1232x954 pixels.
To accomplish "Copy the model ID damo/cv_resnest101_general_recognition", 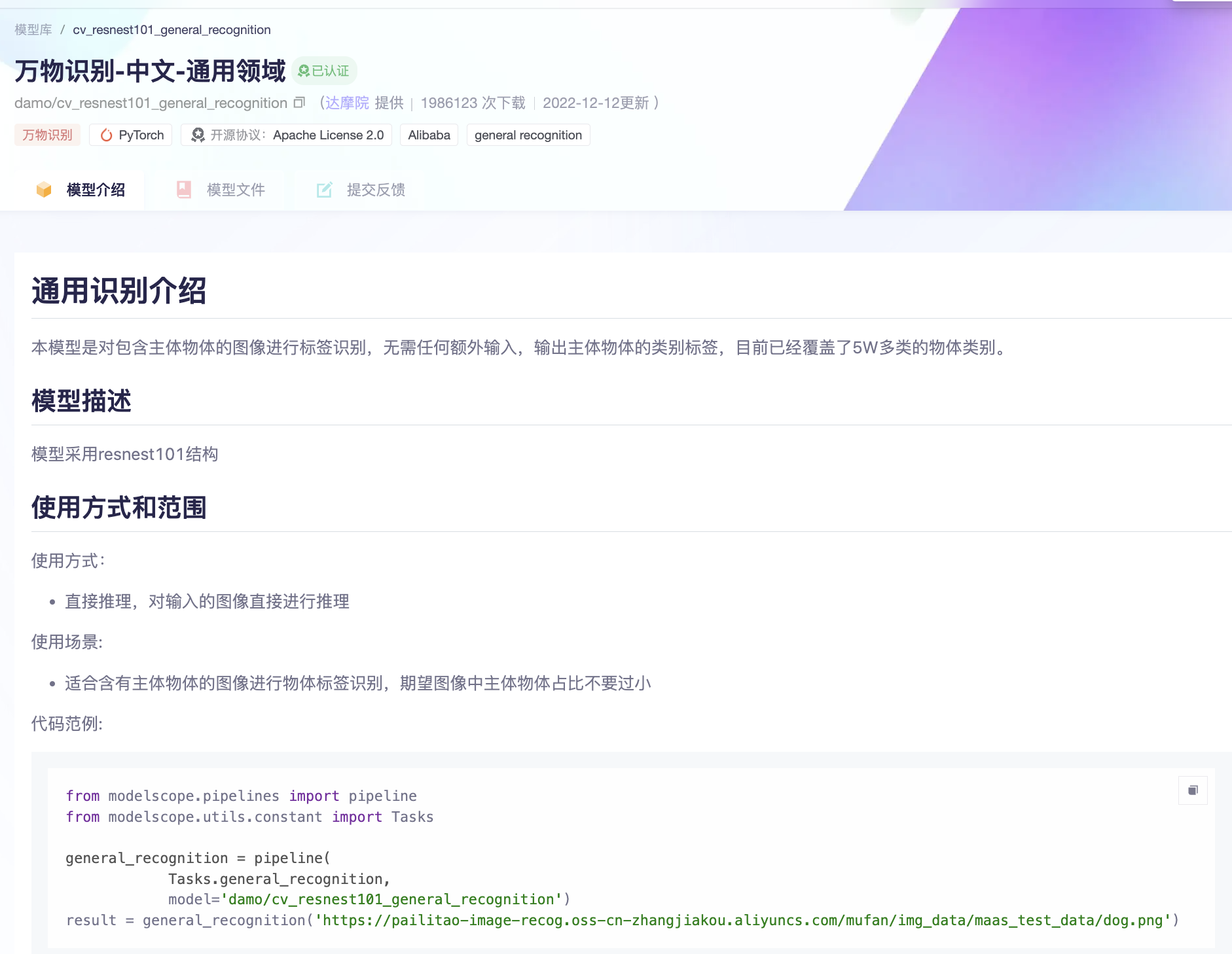I will point(299,103).
